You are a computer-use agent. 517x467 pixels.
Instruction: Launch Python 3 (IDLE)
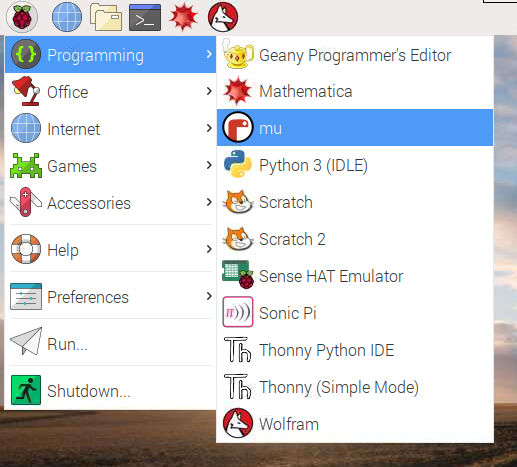[355, 165]
